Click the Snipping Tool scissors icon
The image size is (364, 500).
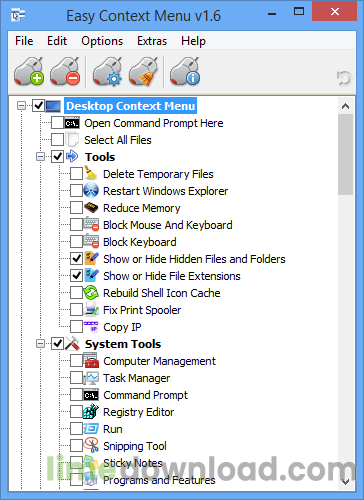click(x=91, y=445)
